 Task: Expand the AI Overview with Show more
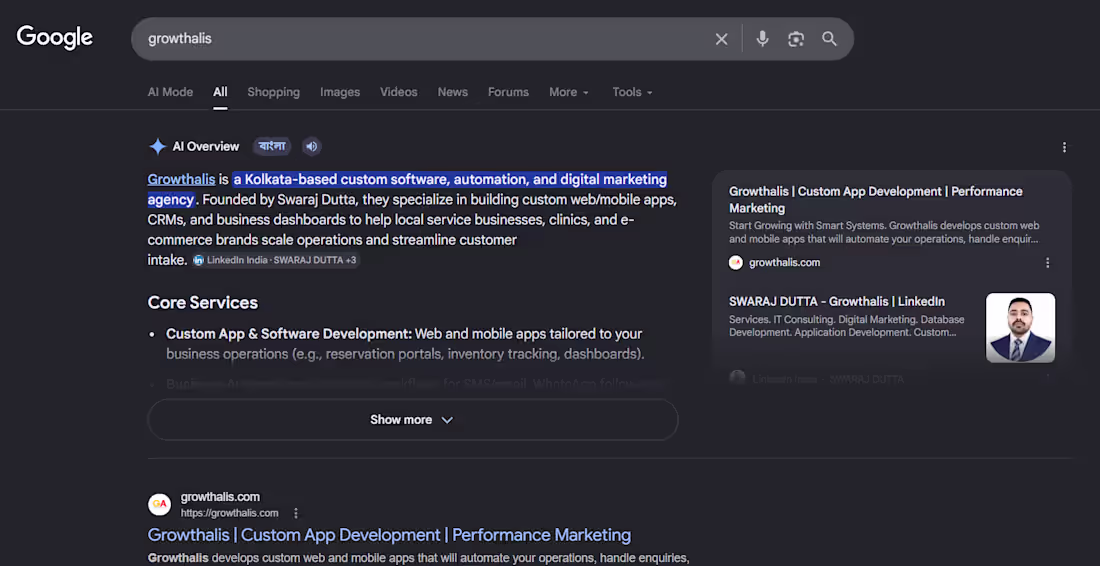tap(412, 419)
